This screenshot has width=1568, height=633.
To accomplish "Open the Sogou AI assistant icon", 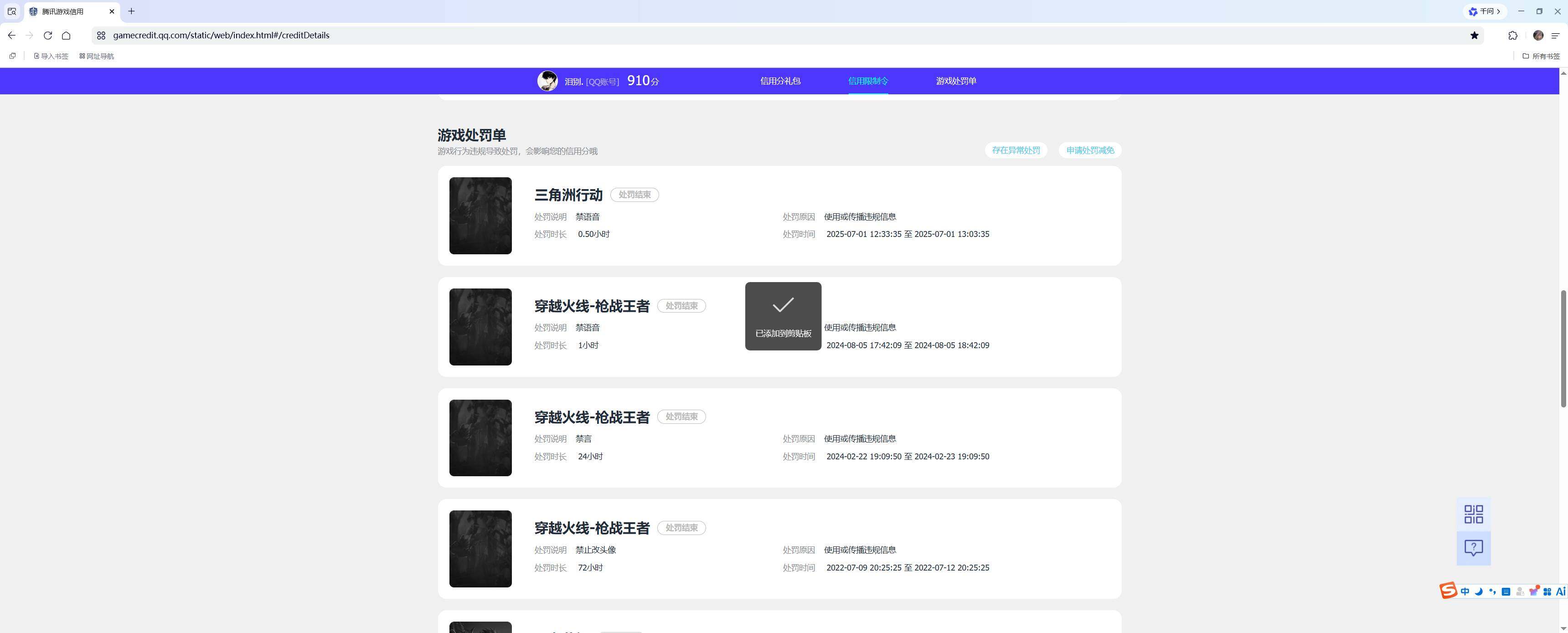I will pyautogui.click(x=1560, y=592).
